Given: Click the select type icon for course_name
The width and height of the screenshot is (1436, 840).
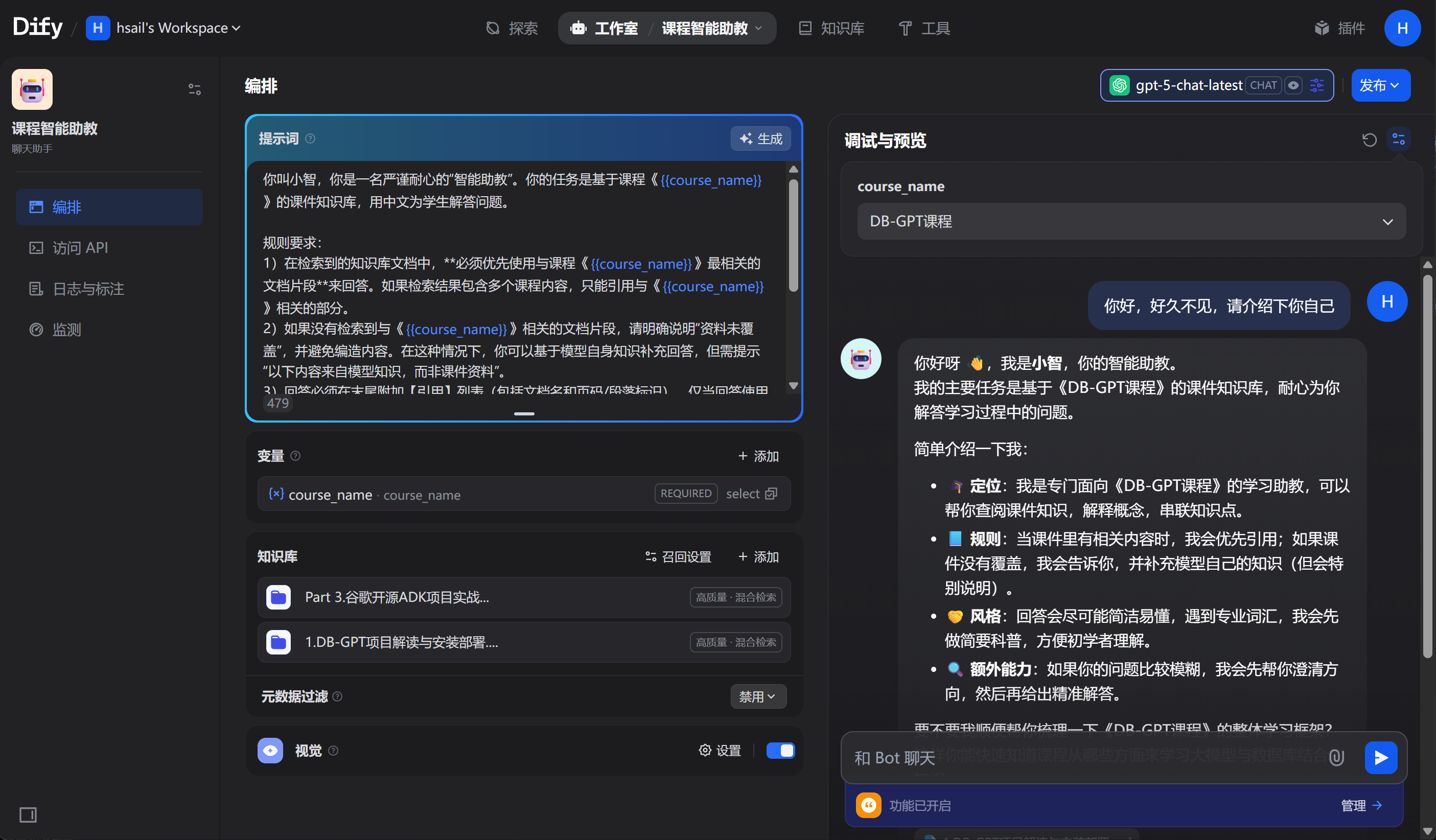Looking at the screenshot, I should [771, 494].
